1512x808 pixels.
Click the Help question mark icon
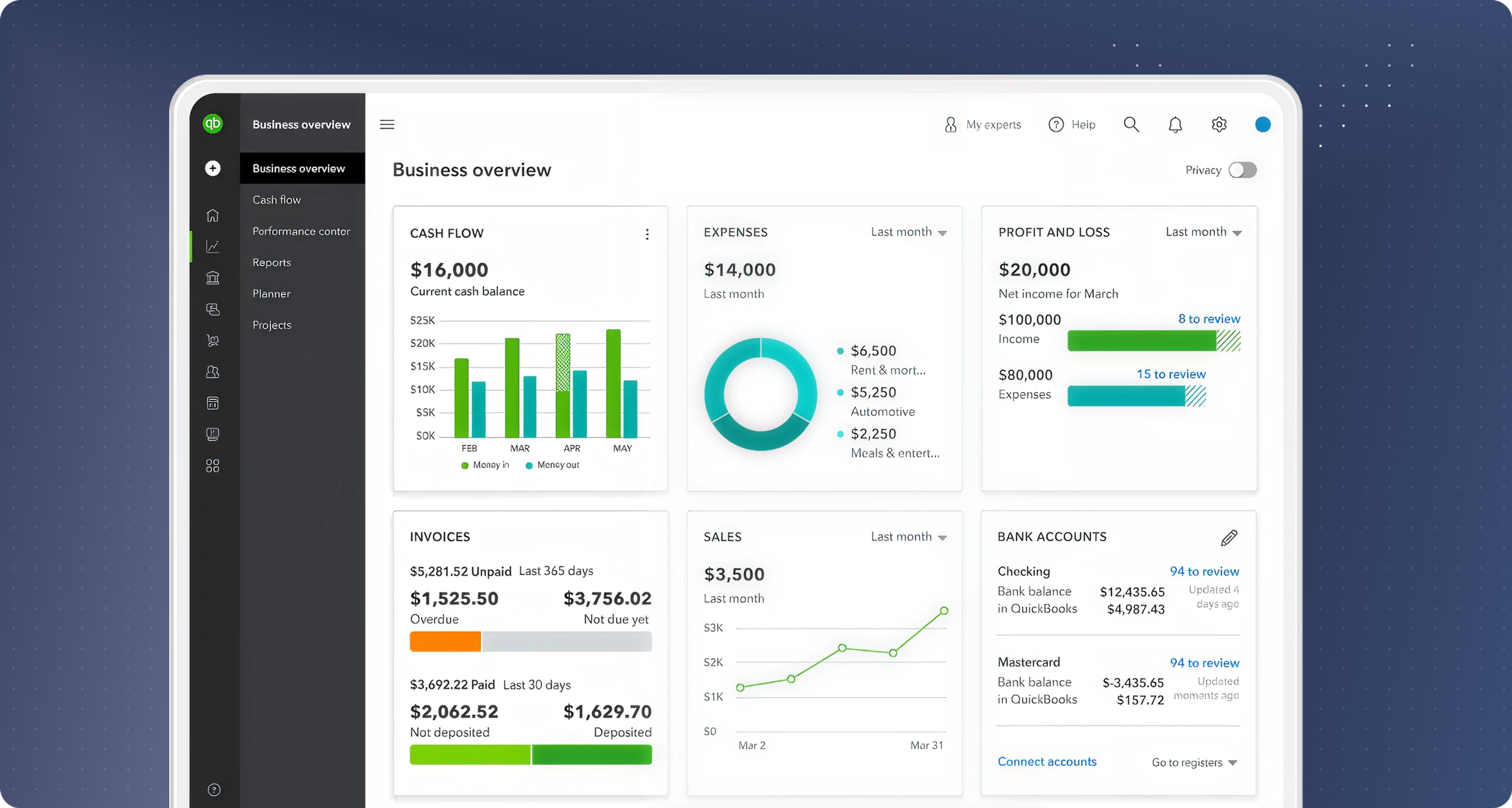click(x=1056, y=124)
